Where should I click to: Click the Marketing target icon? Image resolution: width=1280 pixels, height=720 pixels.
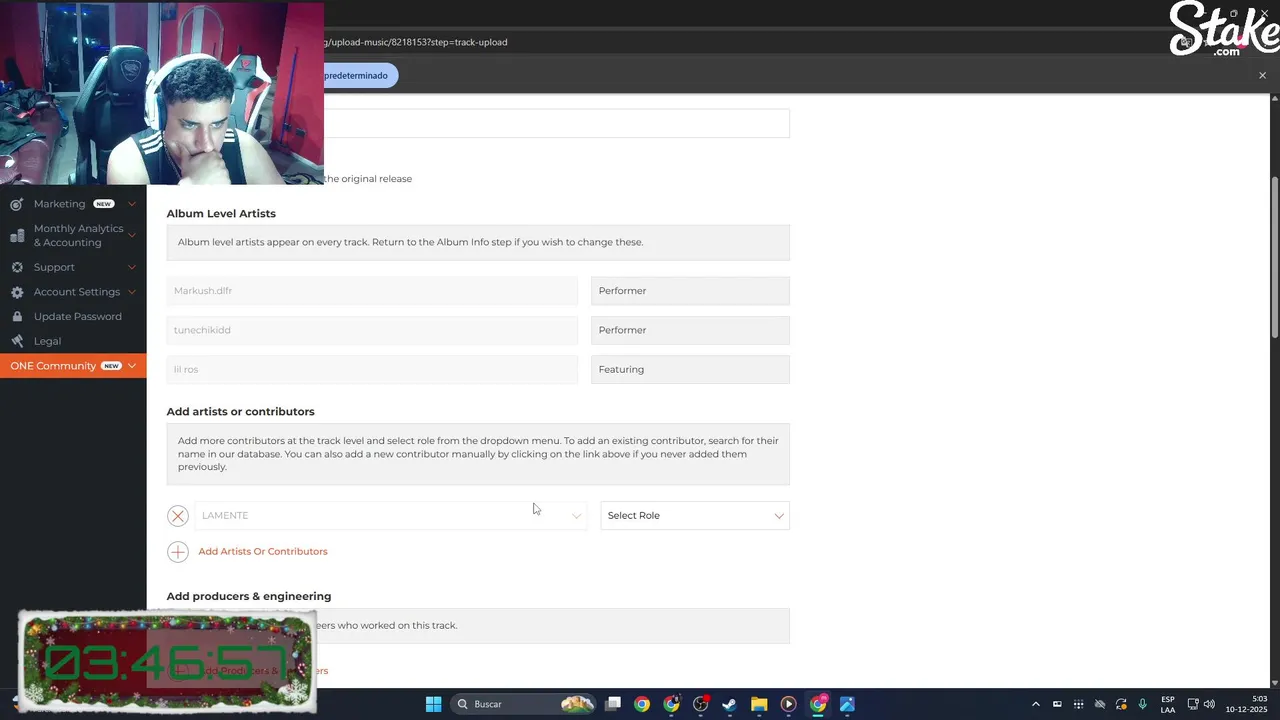[17, 204]
